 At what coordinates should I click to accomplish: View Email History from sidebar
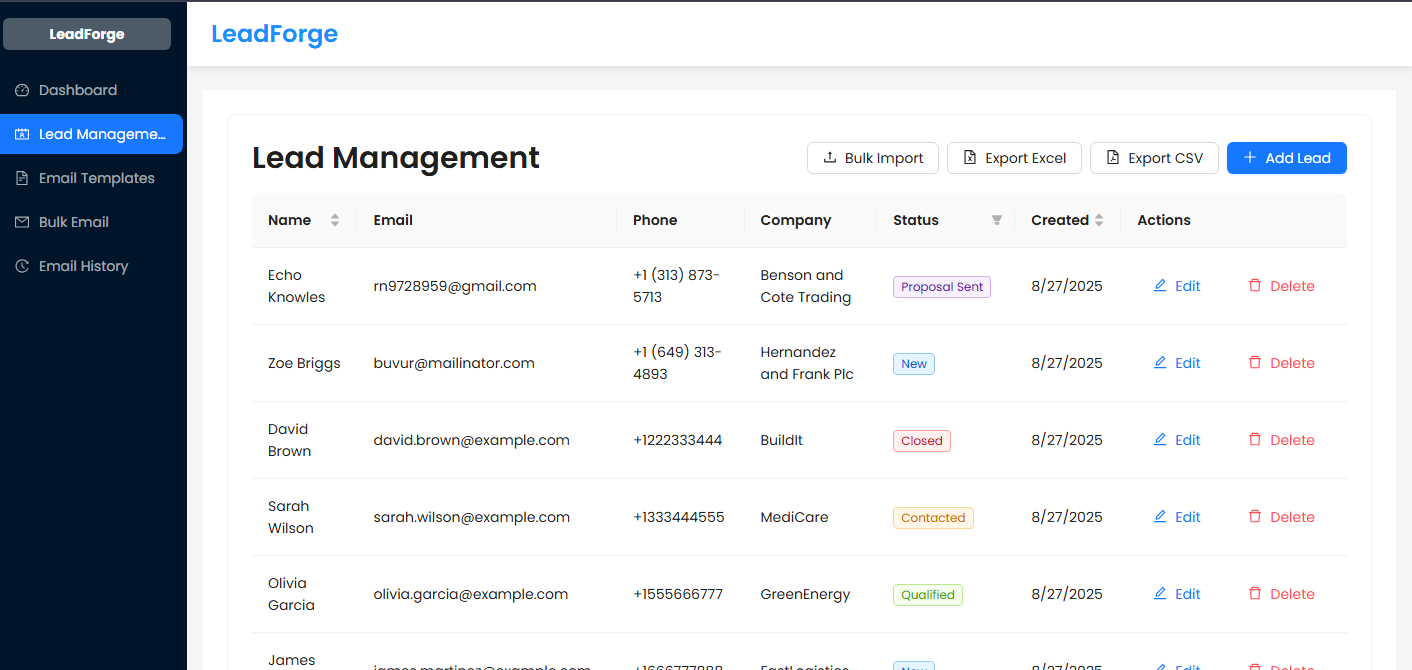(91, 266)
